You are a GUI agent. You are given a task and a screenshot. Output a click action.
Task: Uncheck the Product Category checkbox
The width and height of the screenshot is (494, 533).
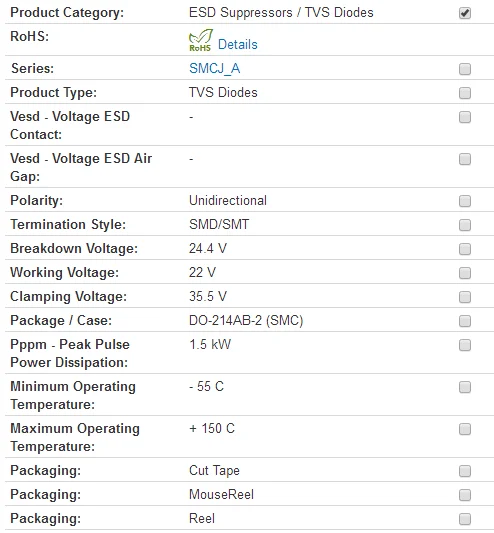[x=465, y=13]
